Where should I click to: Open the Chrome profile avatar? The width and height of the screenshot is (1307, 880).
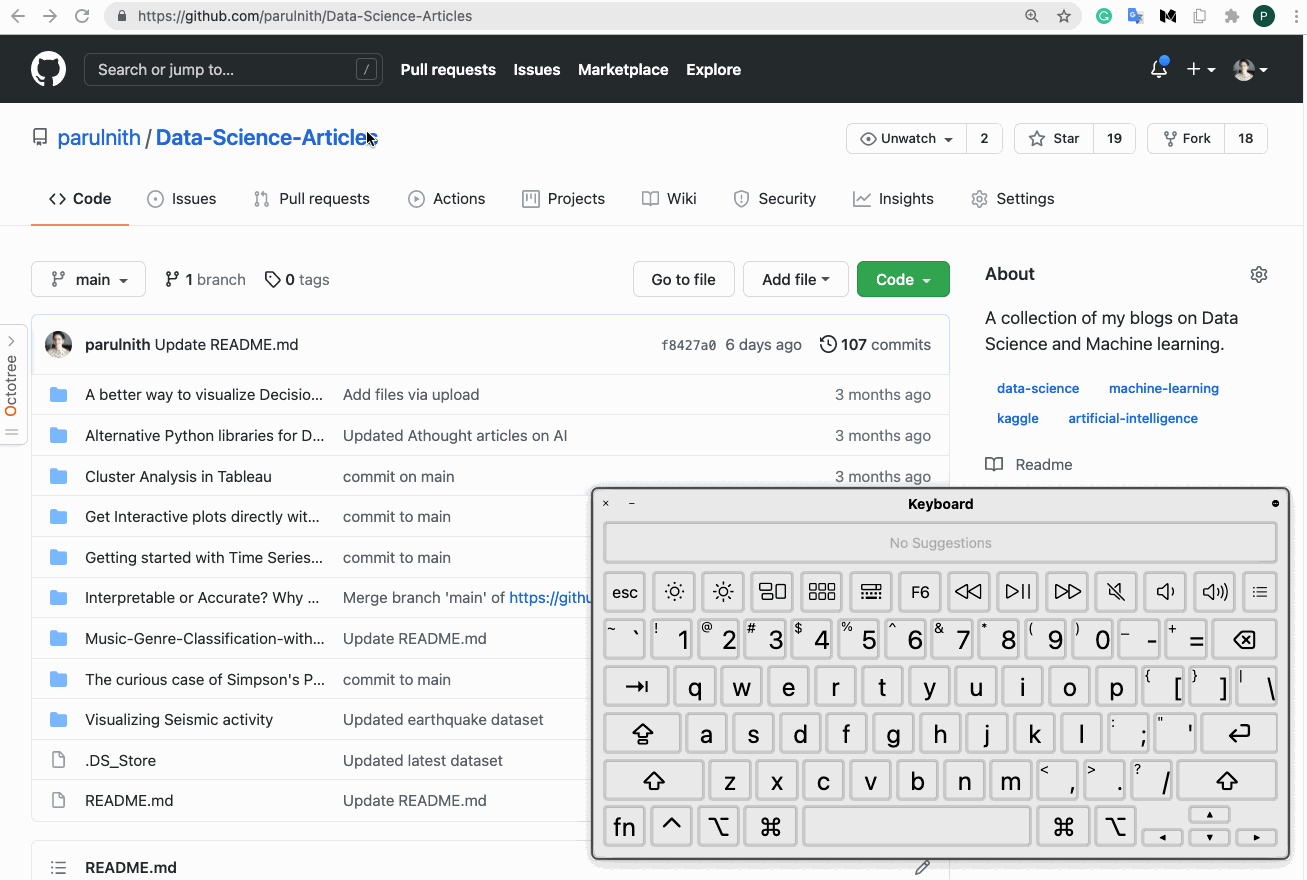coord(1264,16)
